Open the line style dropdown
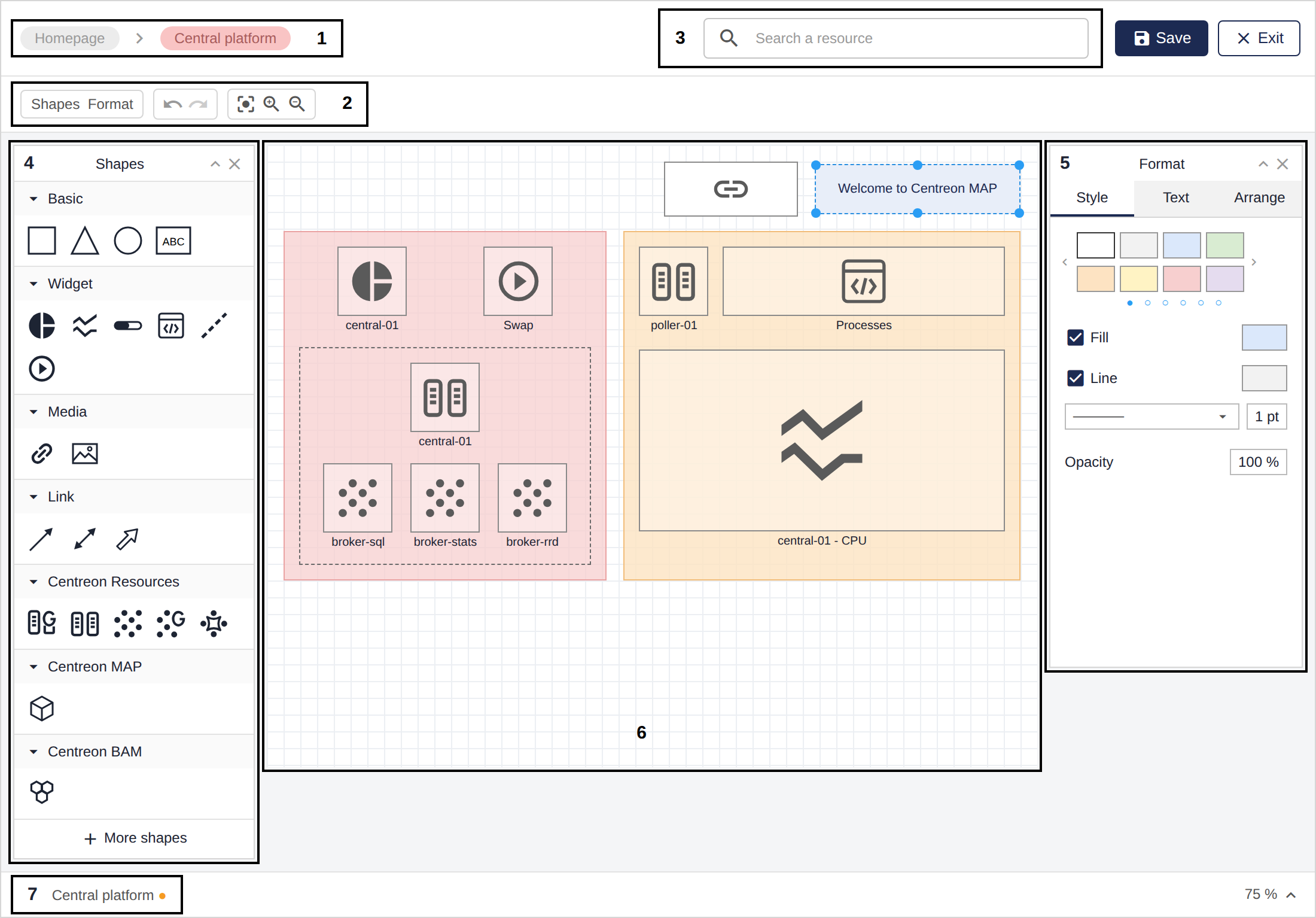 (x=1151, y=417)
